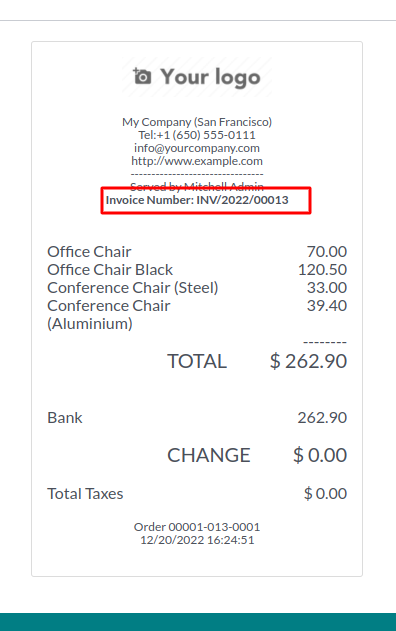
Task: Select the My Company (San Francisco) line
Action: click(x=197, y=122)
